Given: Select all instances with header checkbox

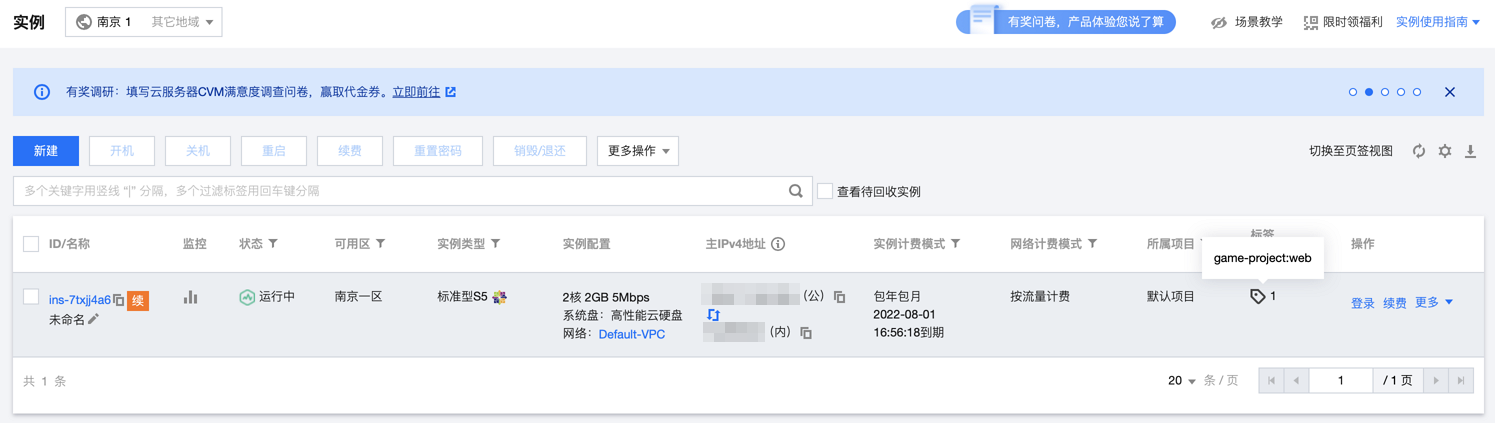Looking at the screenshot, I should (31, 244).
